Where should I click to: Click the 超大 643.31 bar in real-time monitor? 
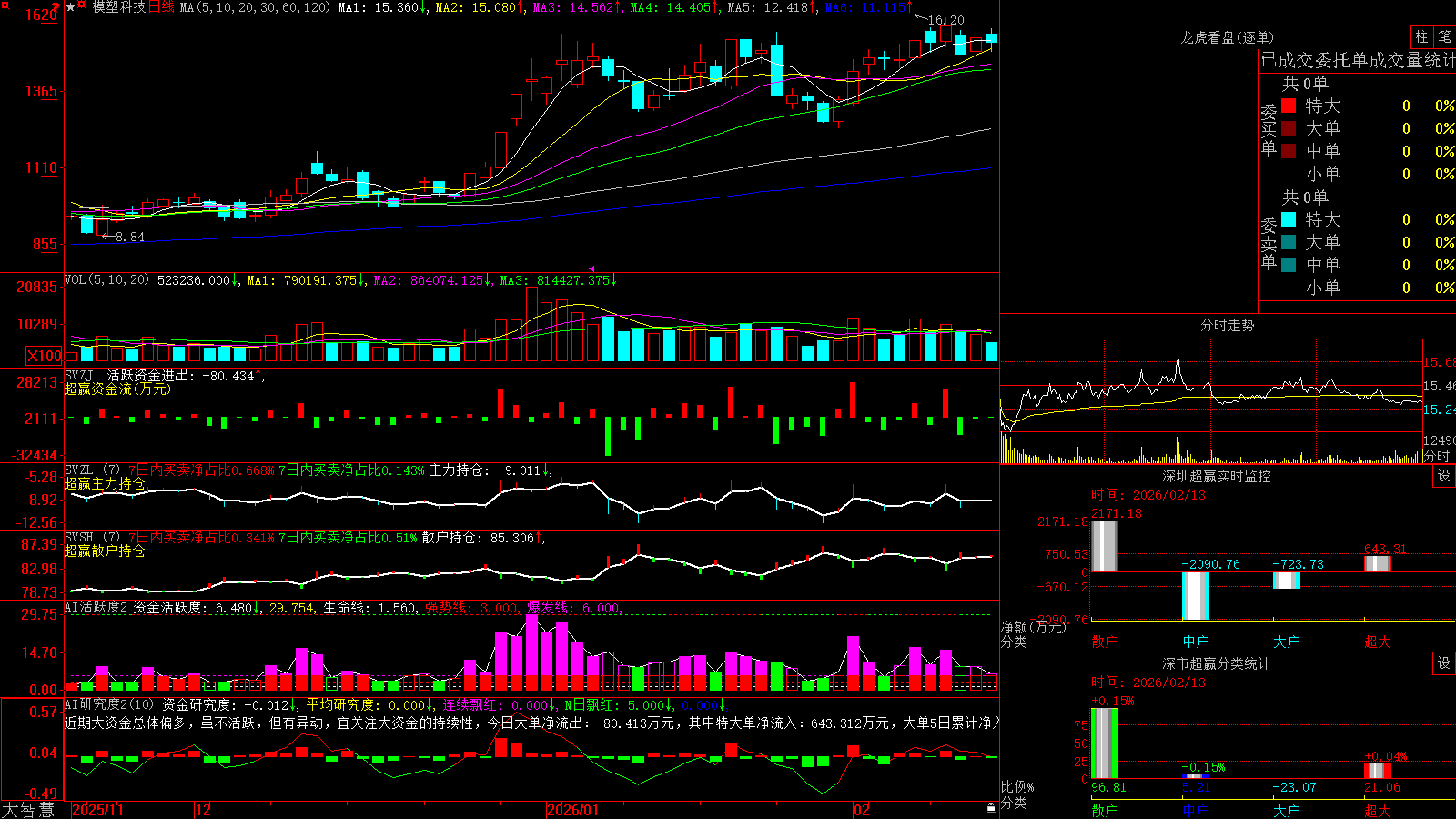point(1378,564)
